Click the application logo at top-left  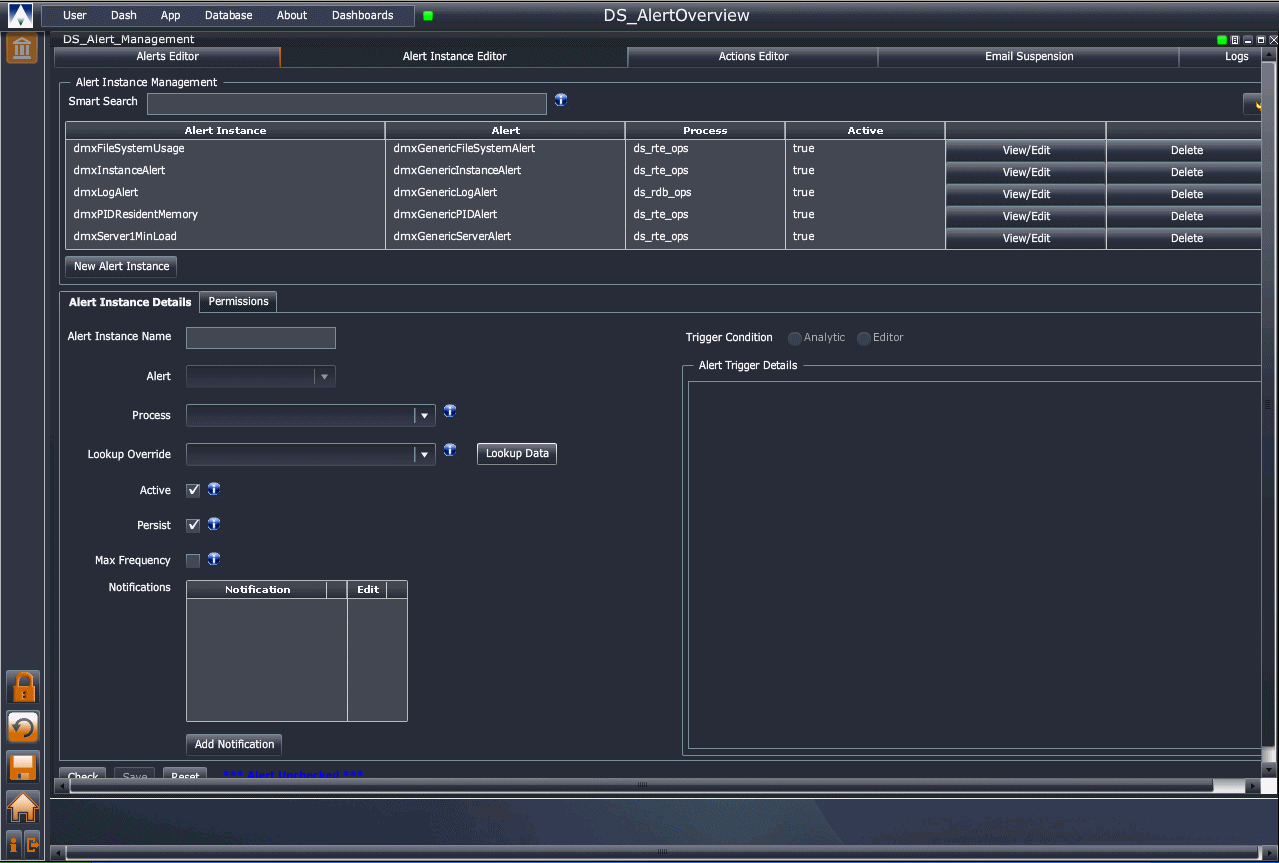[x=21, y=16]
